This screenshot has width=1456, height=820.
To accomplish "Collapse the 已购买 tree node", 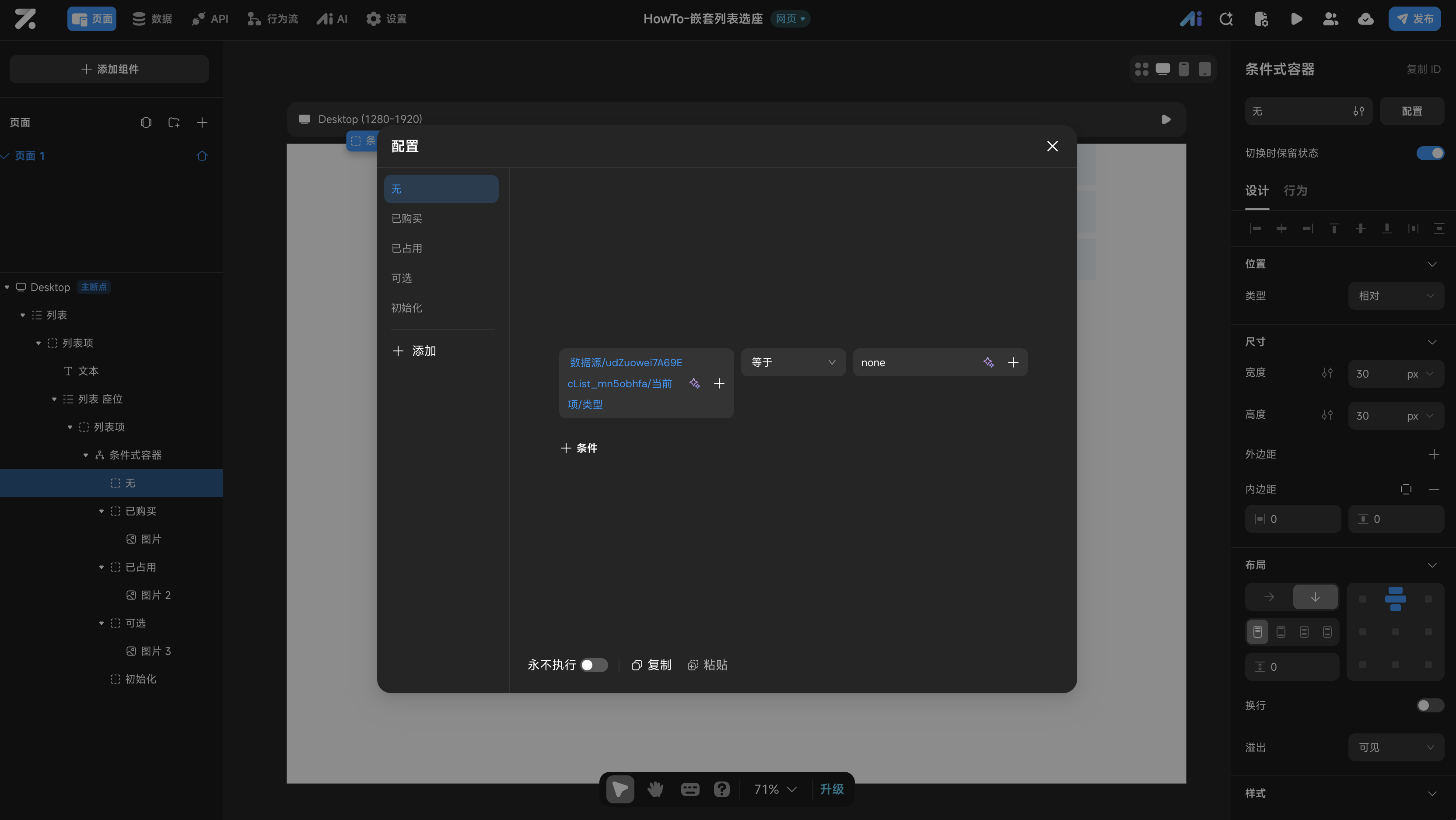I will pyautogui.click(x=102, y=511).
